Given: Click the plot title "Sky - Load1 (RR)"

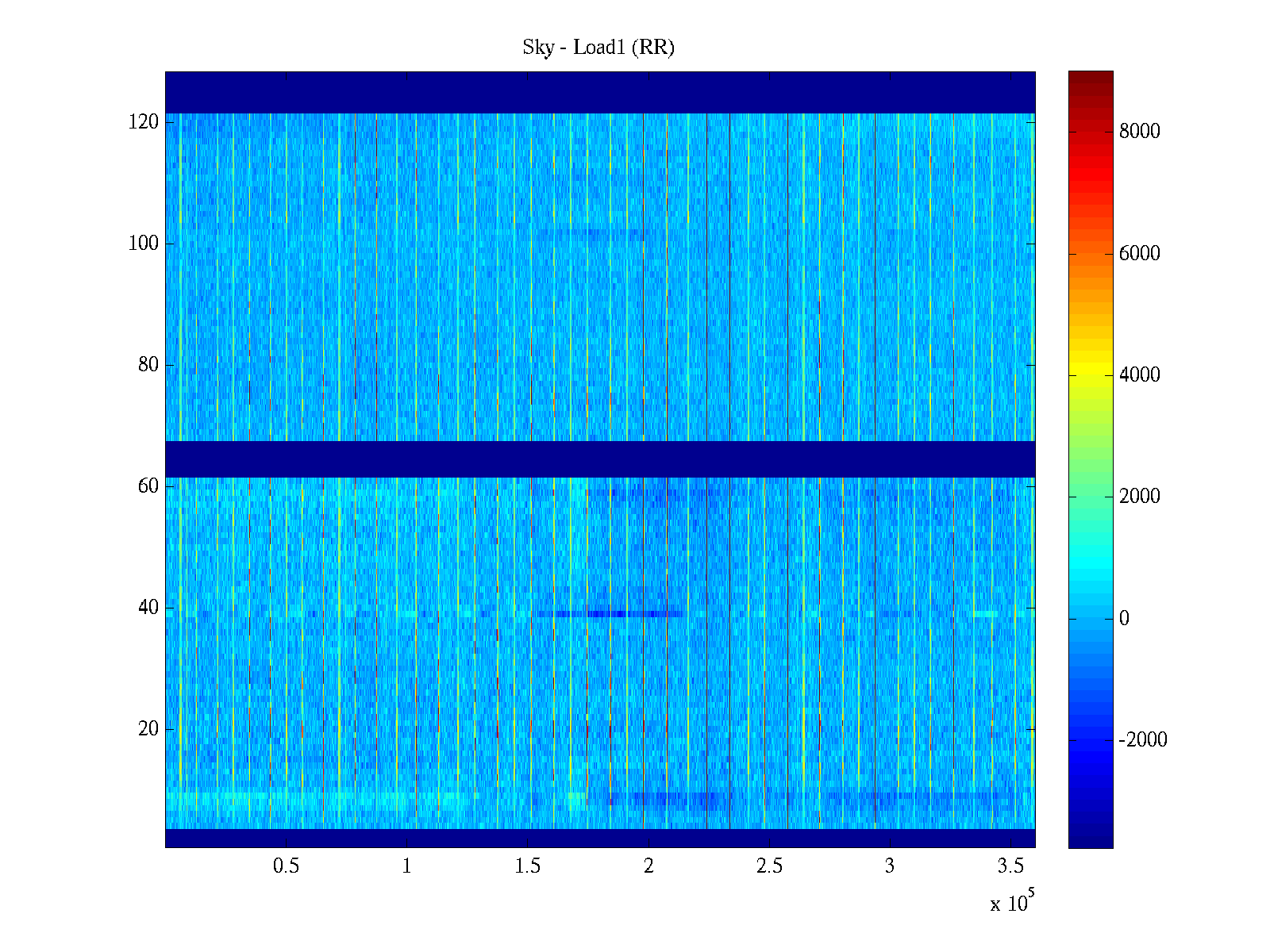Looking at the screenshot, I should [x=598, y=48].
